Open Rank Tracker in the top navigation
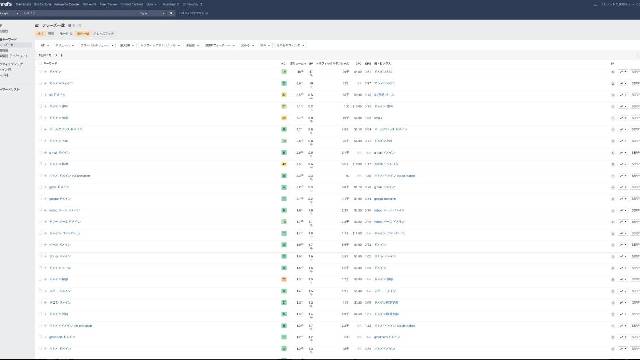Screen dimensions: 640x360 point(109,4)
